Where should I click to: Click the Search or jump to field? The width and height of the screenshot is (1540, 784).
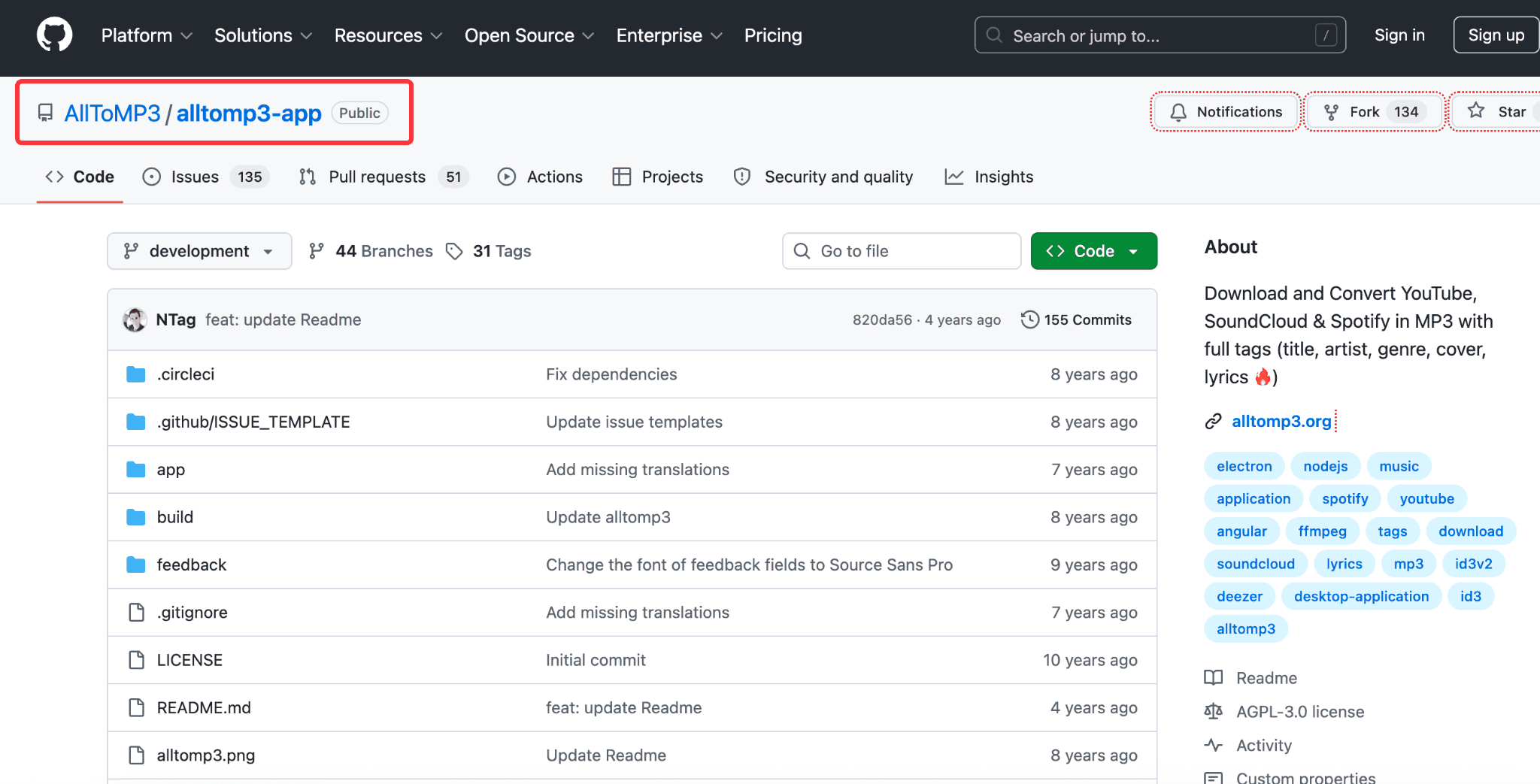click(x=1160, y=35)
